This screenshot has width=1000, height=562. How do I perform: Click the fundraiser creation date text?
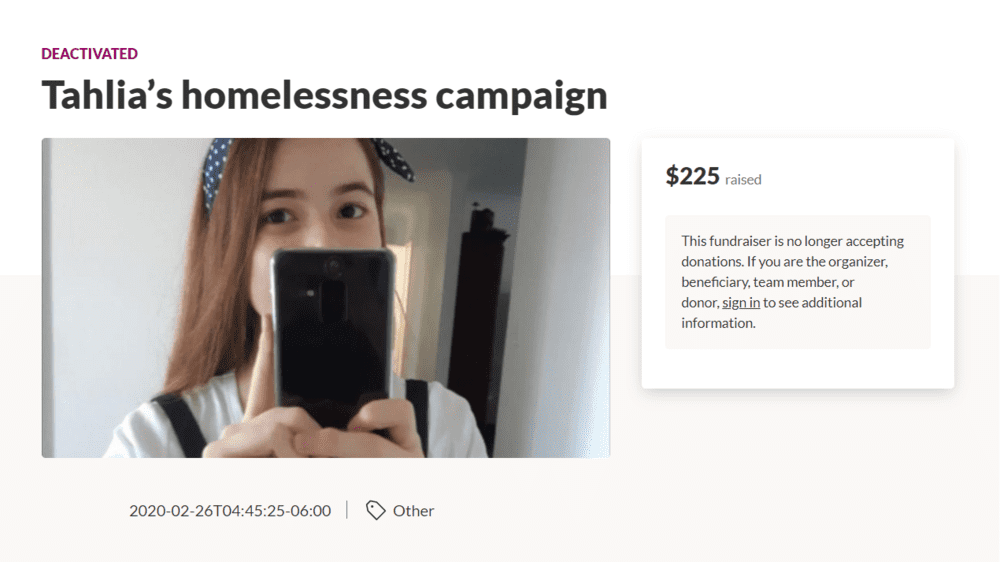pyautogui.click(x=230, y=511)
